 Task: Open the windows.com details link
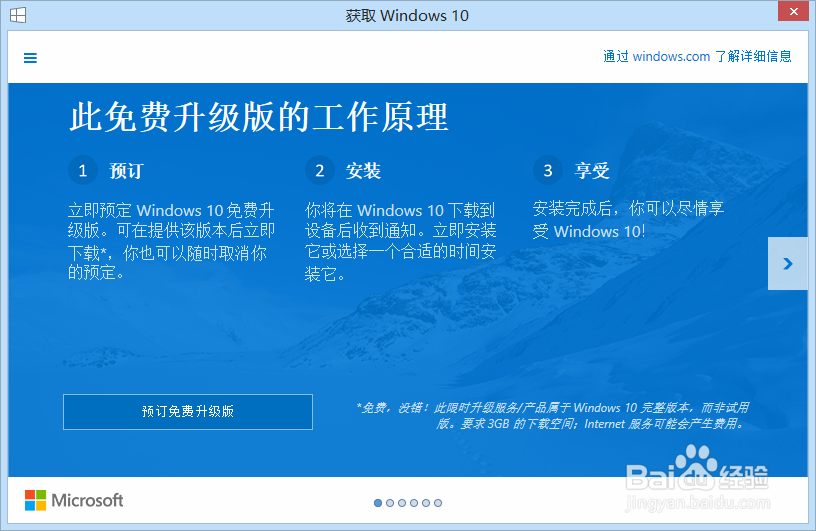click(x=697, y=56)
